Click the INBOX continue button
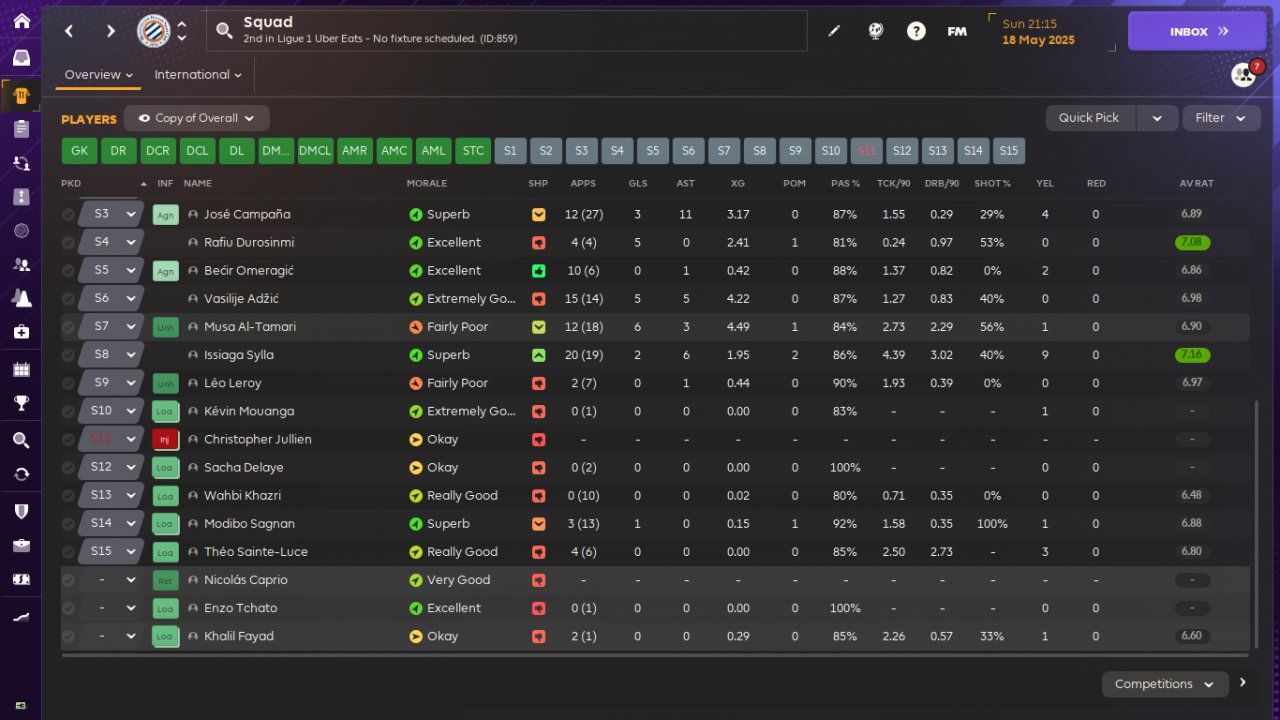Viewport: 1280px width, 720px height. pyautogui.click(x=1198, y=31)
